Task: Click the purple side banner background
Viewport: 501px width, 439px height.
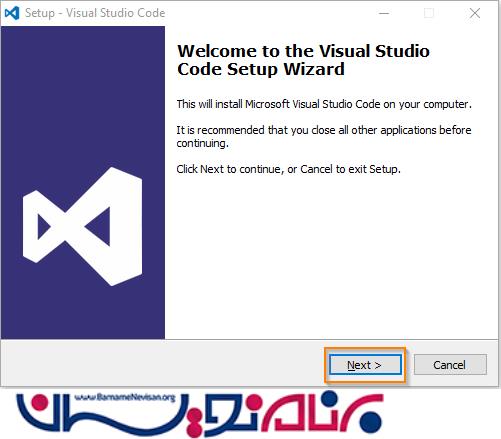Action: [x=82, y=100]
